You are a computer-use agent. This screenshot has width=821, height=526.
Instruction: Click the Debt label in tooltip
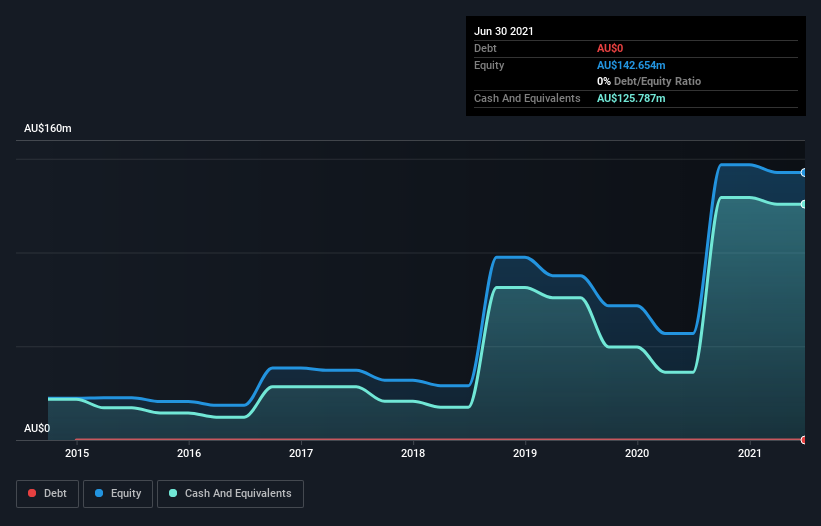[485, 48]
